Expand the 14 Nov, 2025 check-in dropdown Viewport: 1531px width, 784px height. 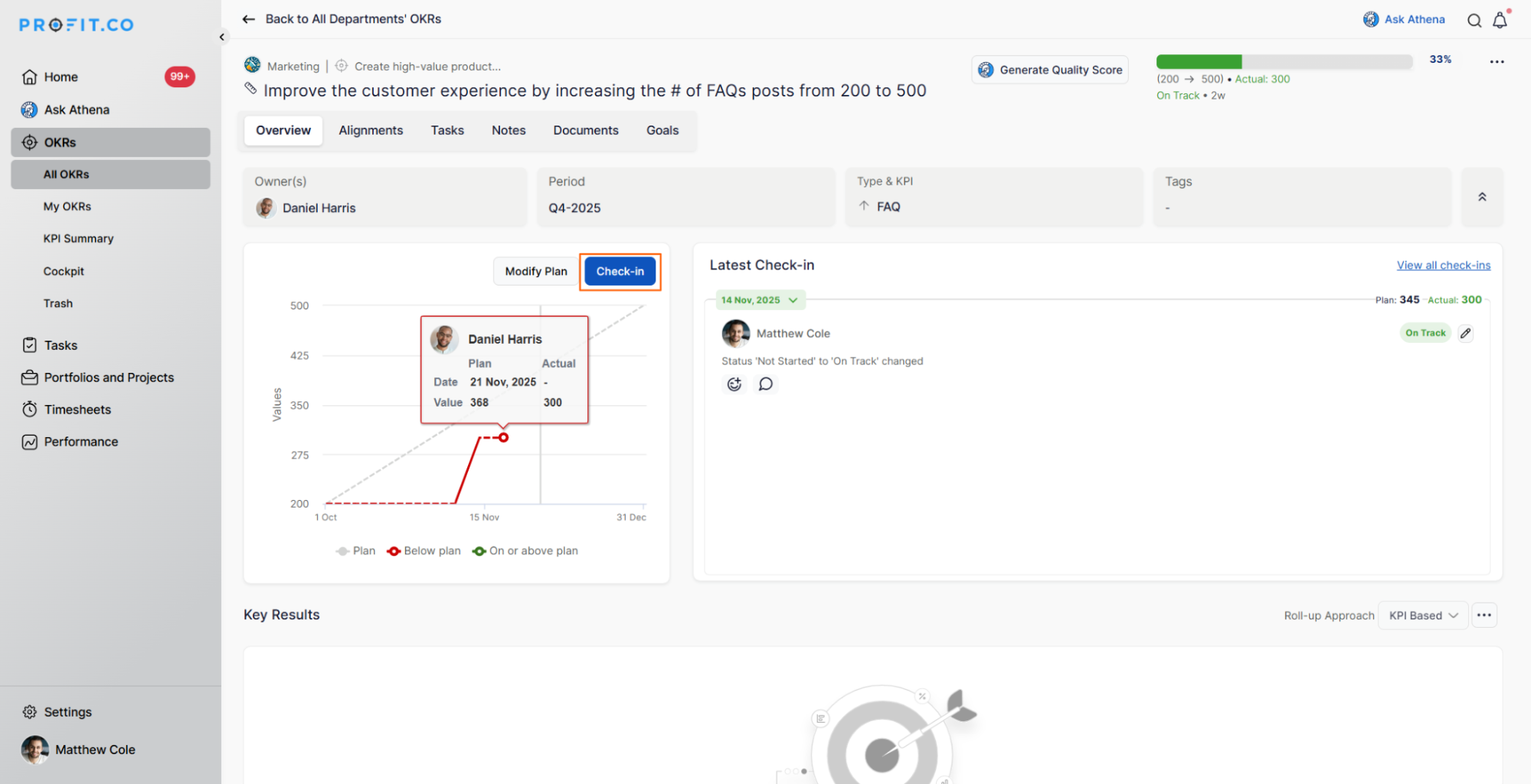click(x=760, y=300)
